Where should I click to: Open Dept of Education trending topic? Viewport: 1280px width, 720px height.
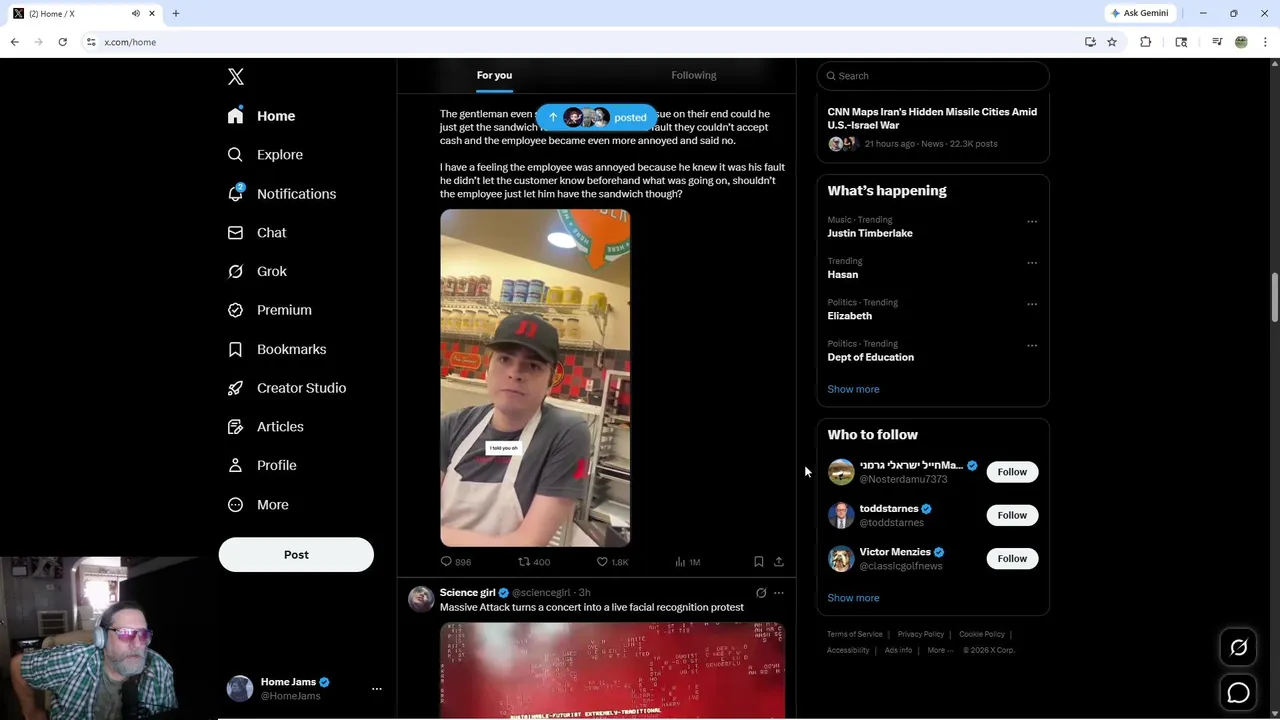870,357
